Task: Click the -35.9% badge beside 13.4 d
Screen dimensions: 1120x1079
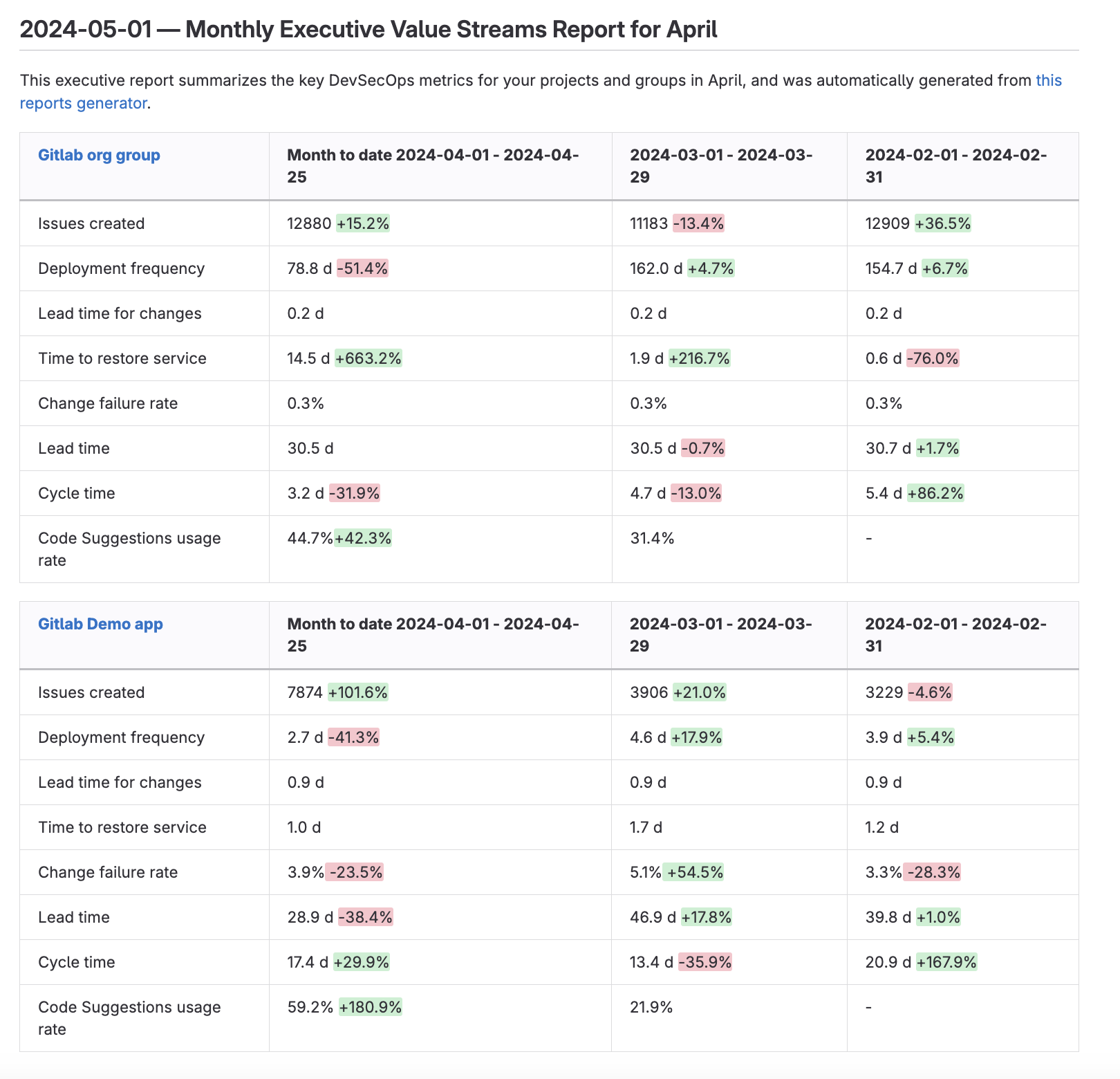Action: (x=705, y=962)
